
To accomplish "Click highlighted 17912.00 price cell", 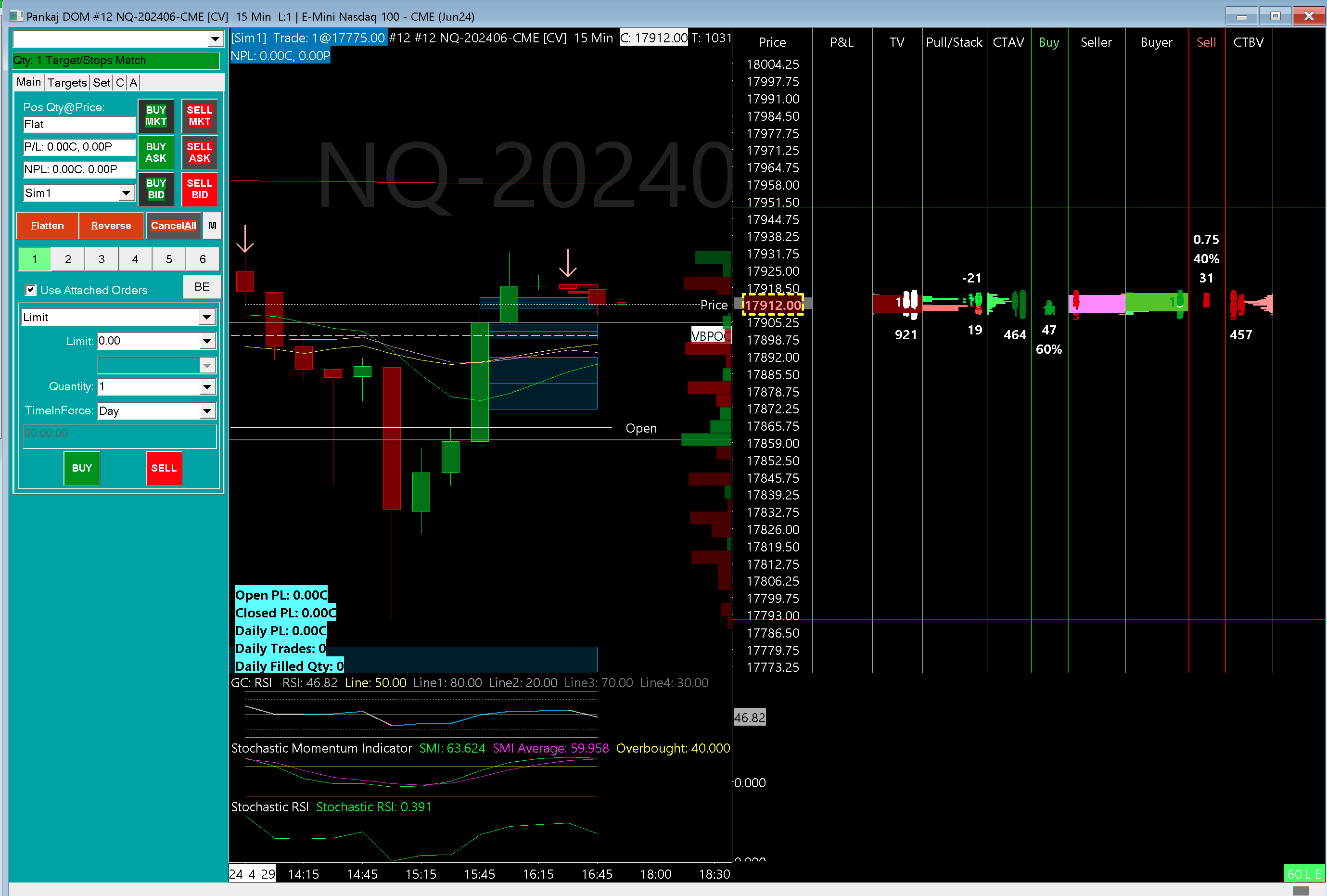I will [x=773, y=305].
